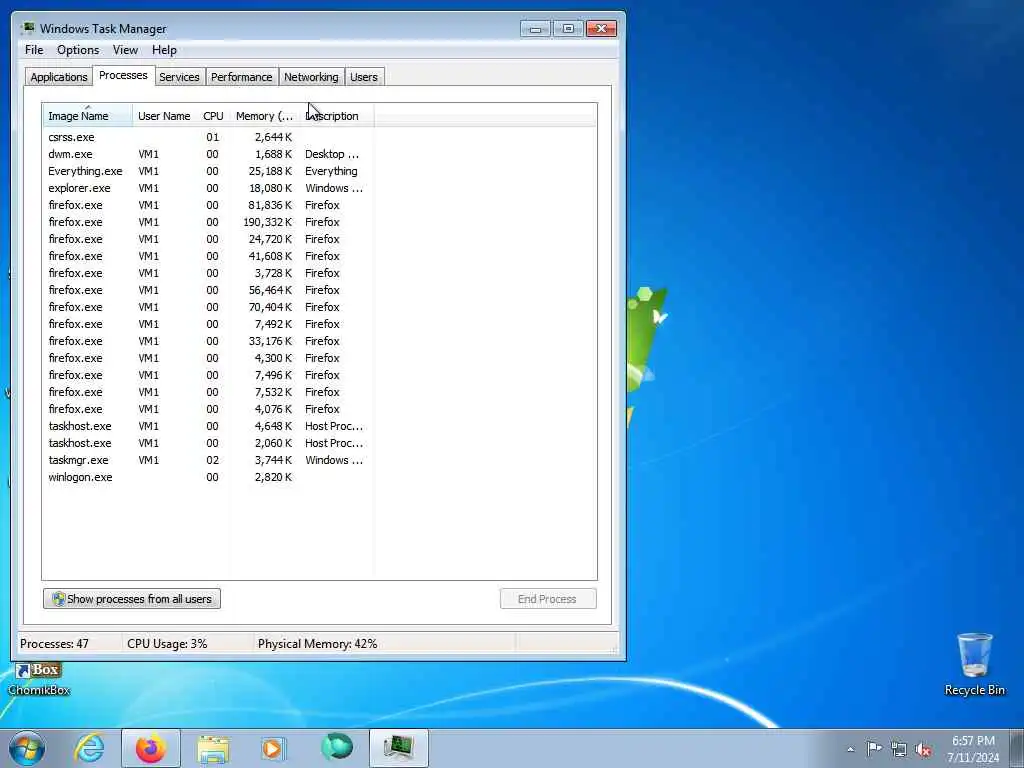Sort by CPU column header
Screen dimensions: 1024x768
213,116
